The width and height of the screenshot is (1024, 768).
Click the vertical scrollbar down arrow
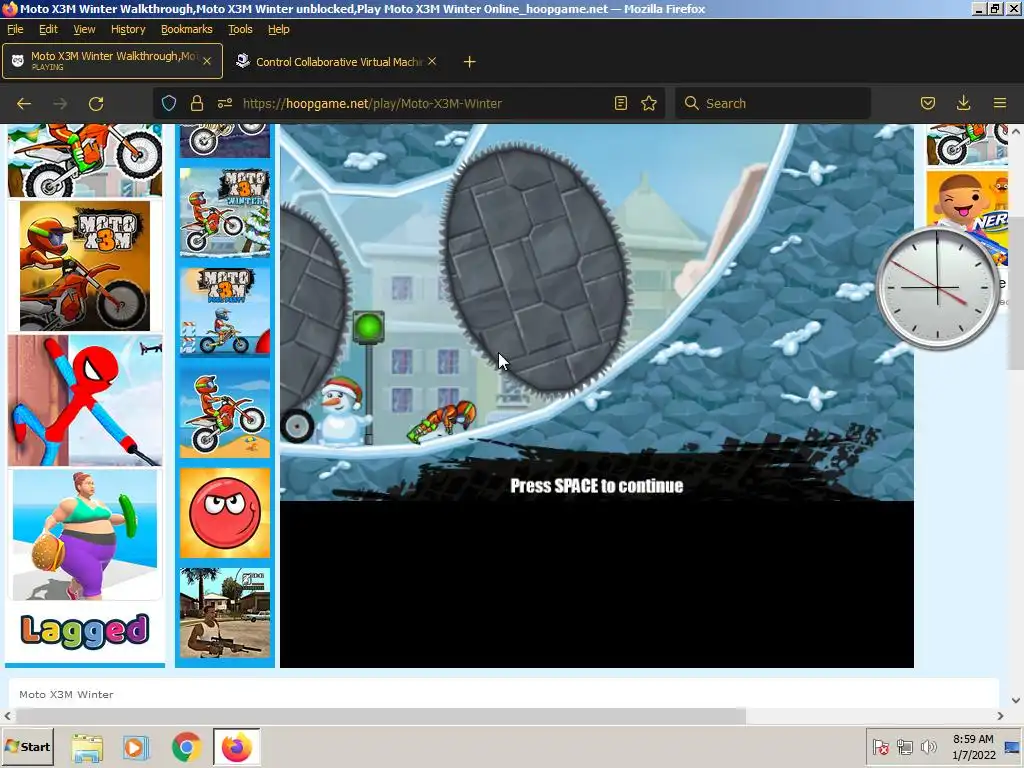click(x=1016, y=700)
